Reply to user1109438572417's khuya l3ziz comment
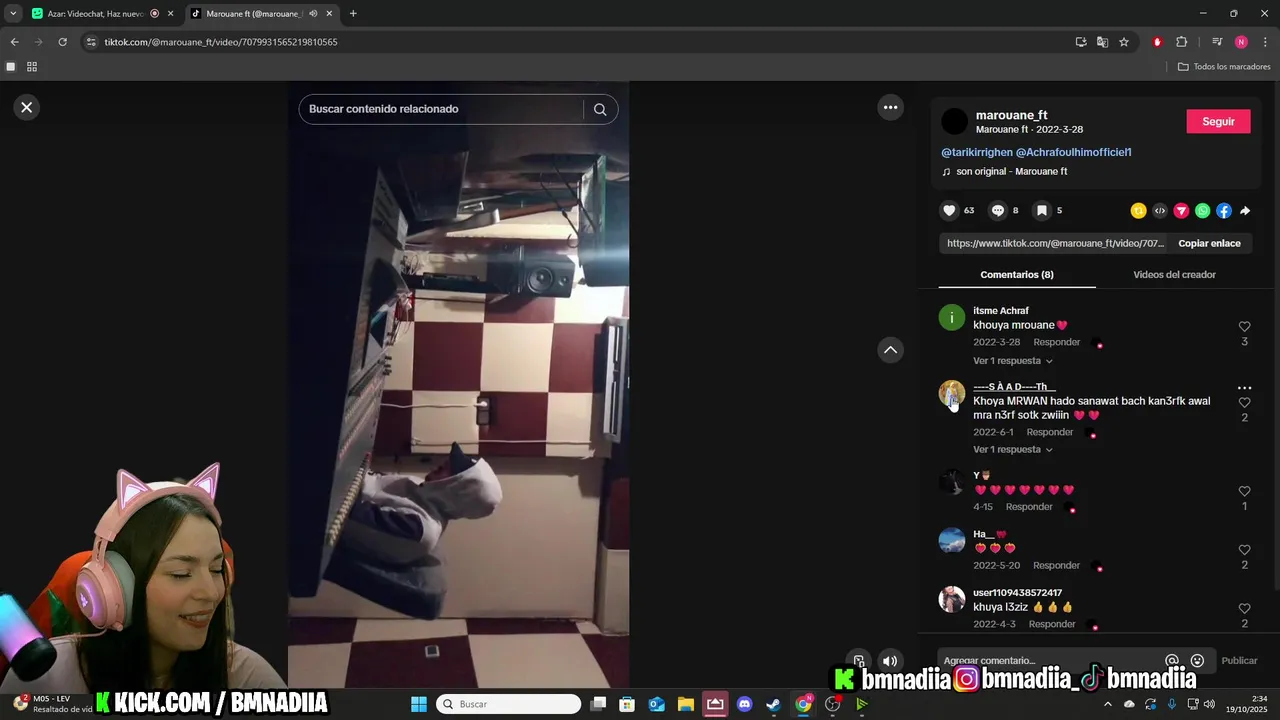The width and height of the screenshot is (1280, 720). pos(1052,624)
